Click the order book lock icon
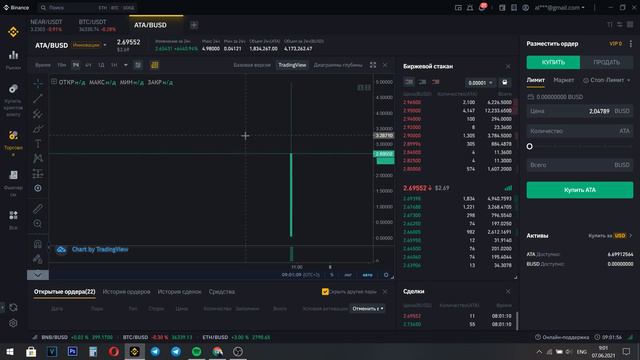The width and height of the screenshot is (640, 360). [505, 82]
